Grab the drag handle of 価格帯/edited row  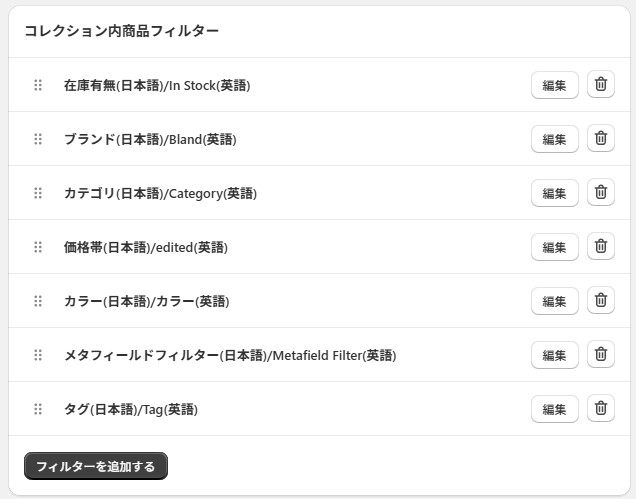(x=38, y=247)
